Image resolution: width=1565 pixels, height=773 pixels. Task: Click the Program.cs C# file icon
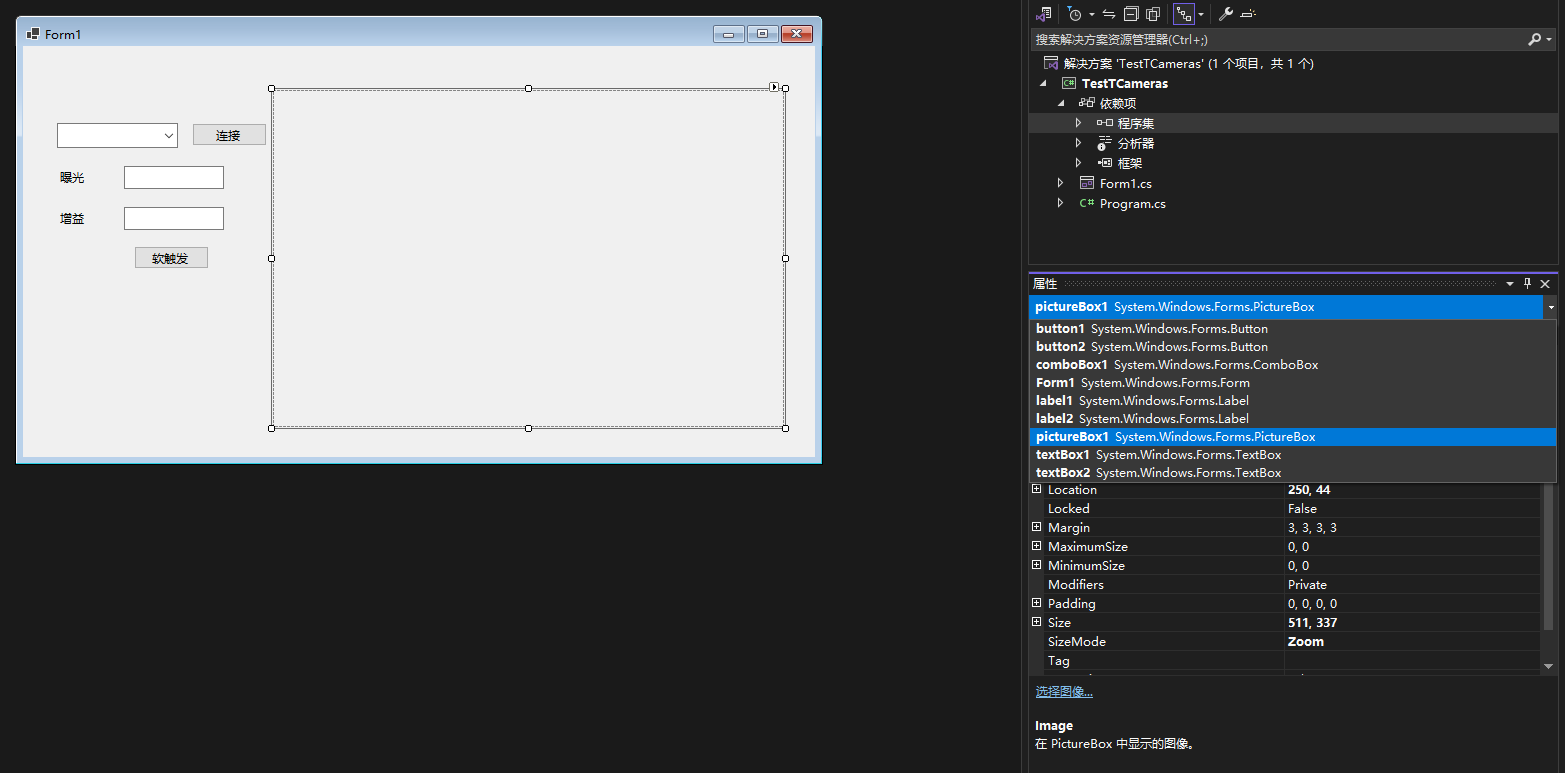[x=1087, y=203]
